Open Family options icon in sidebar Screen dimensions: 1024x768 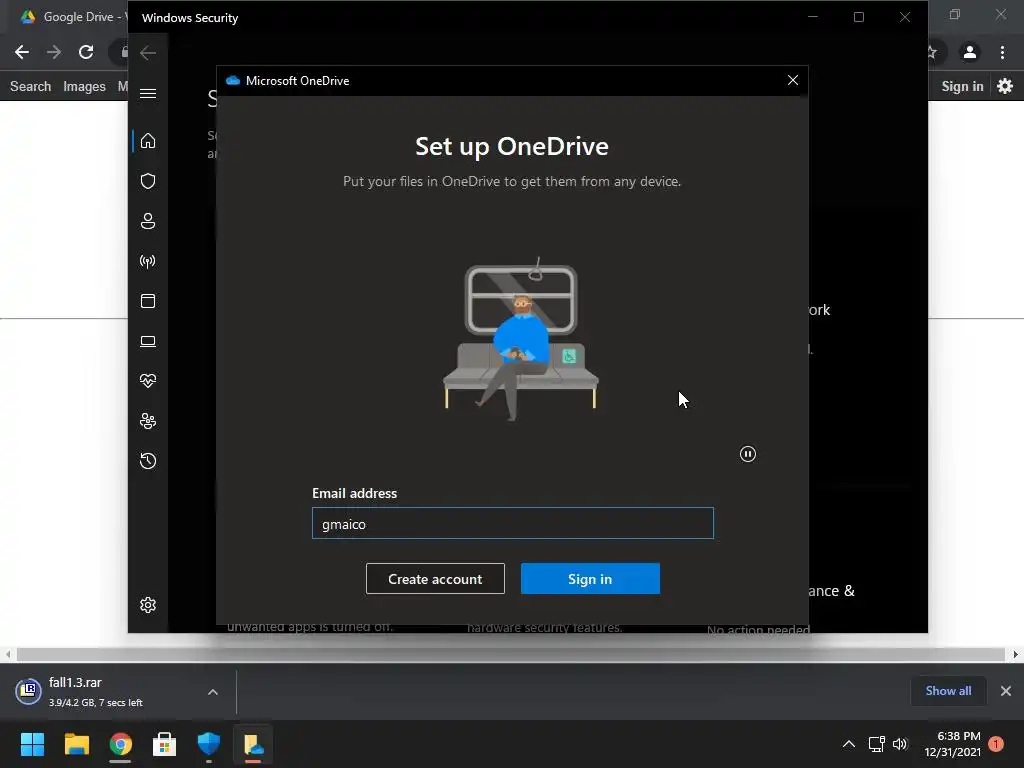(148, 421)
